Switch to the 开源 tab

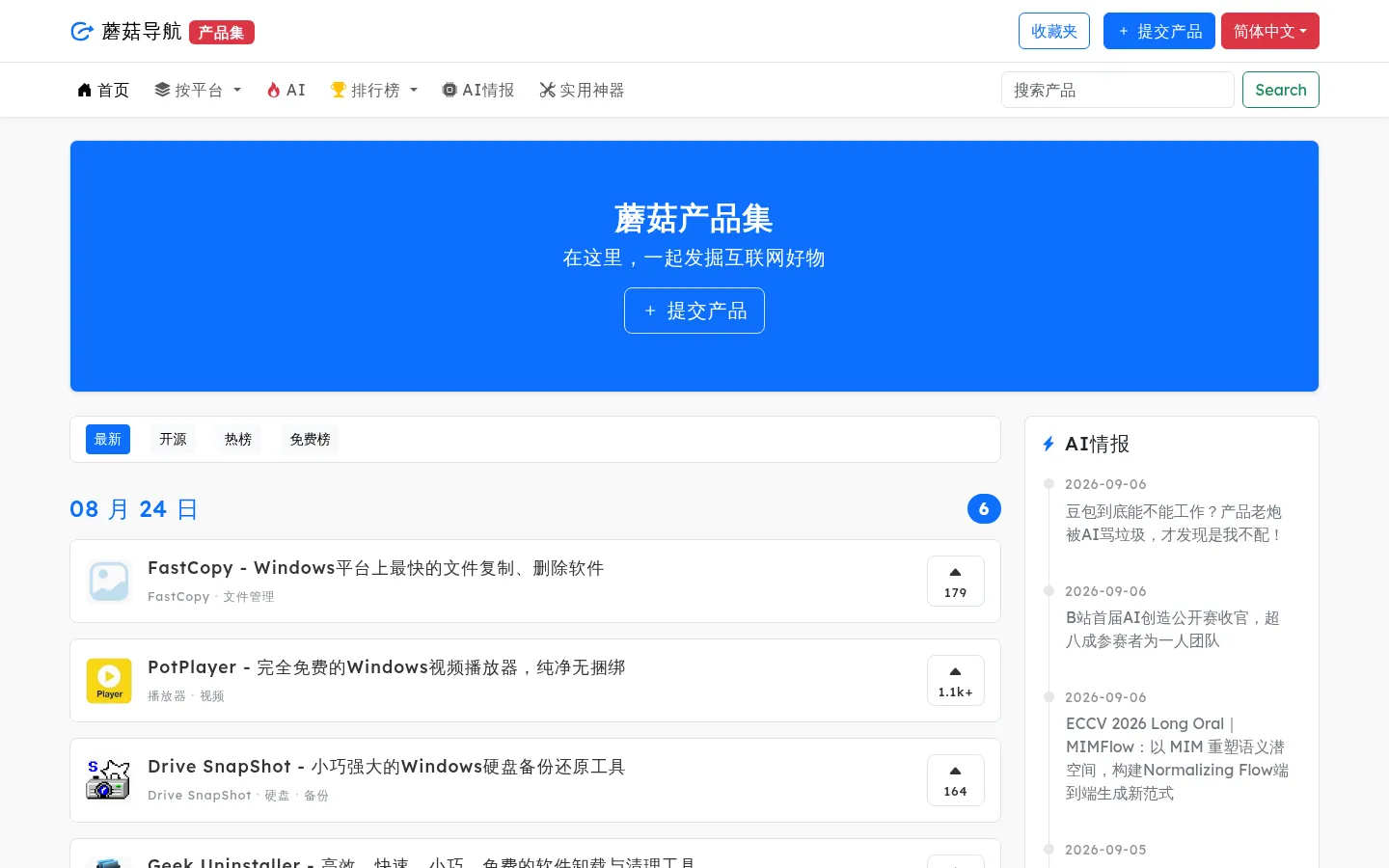click(x=174, y=439)
